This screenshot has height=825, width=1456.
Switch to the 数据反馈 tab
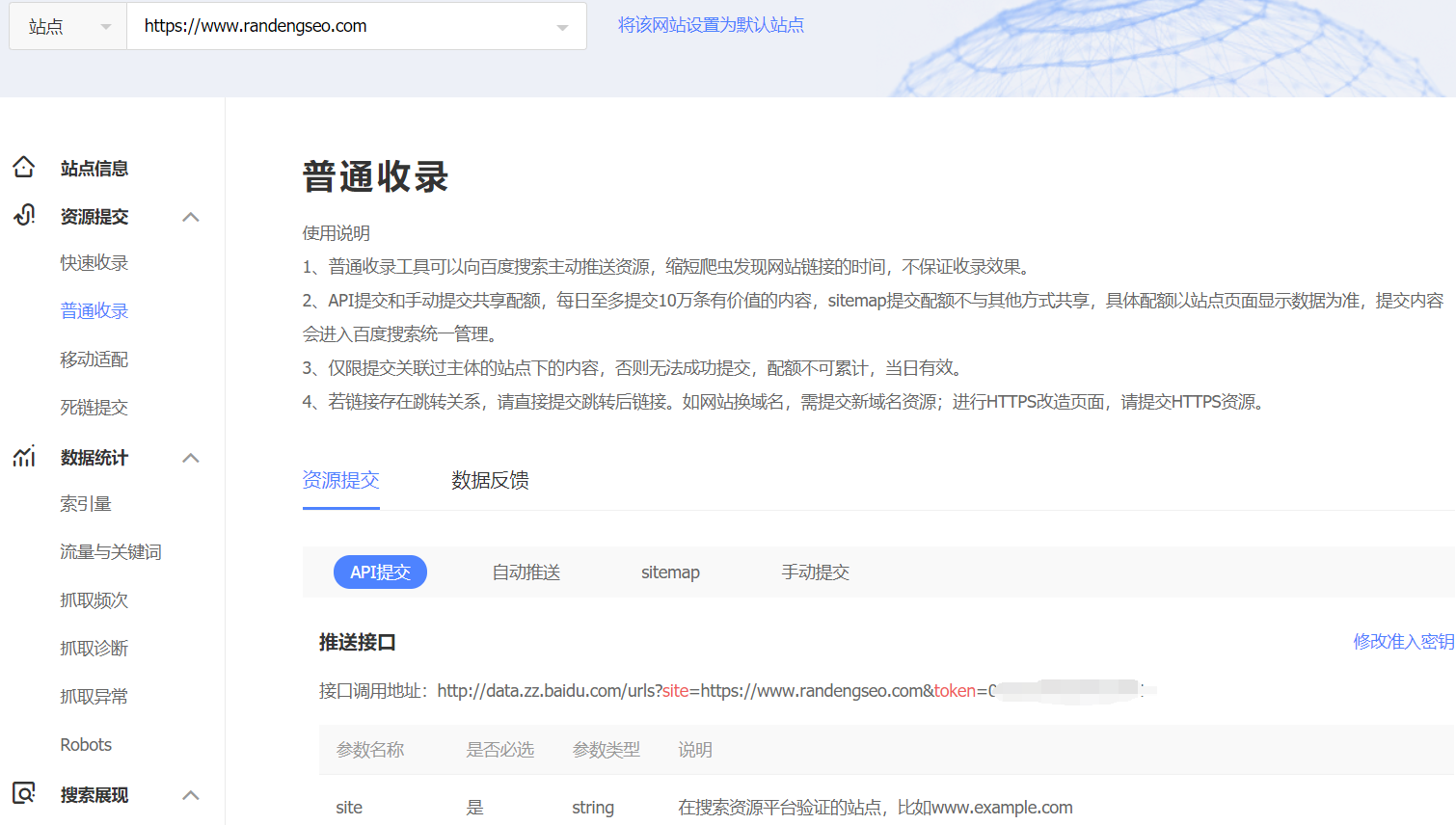(490, 480)
